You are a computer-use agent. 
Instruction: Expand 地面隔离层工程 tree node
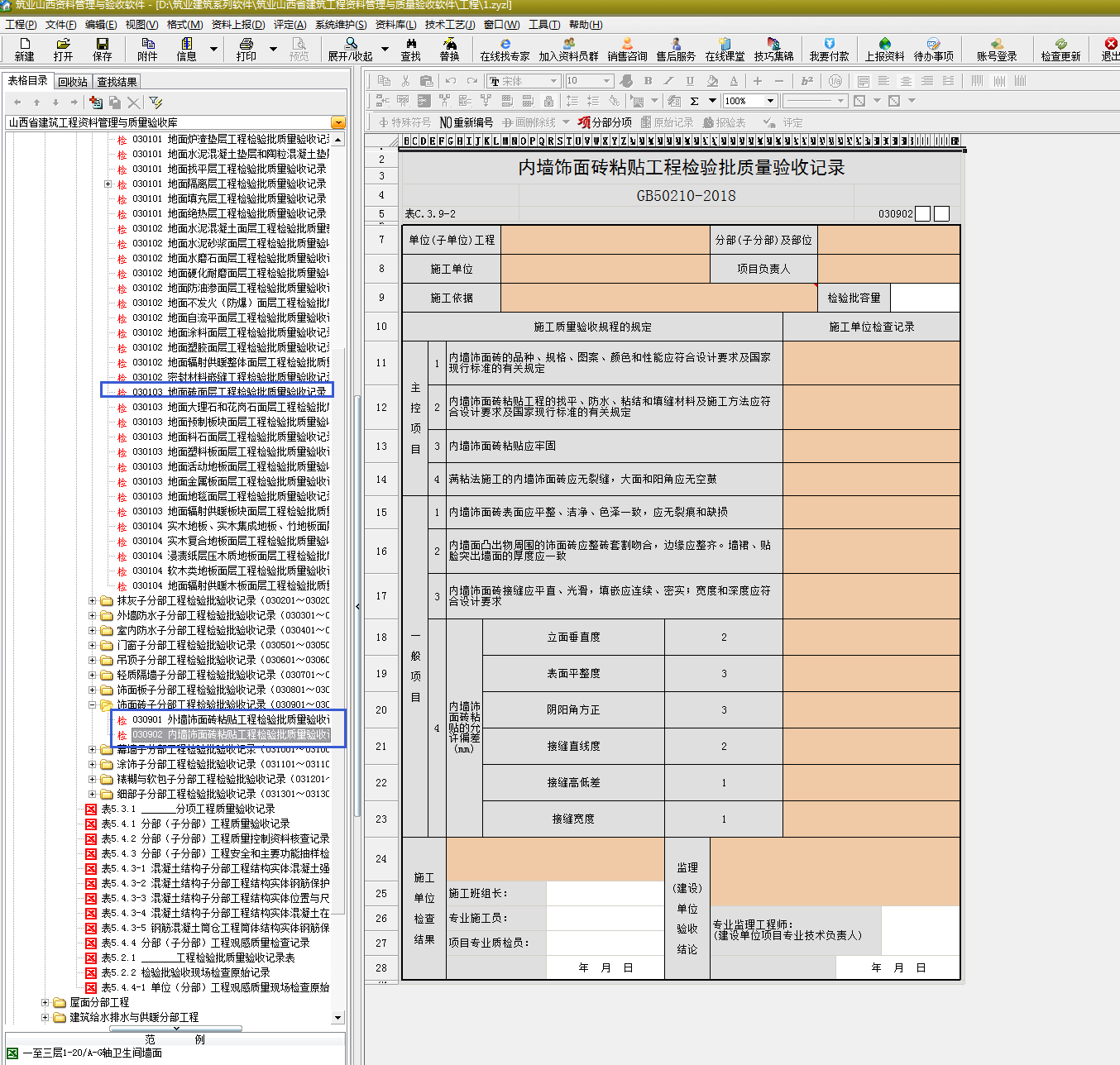(108, 184)
